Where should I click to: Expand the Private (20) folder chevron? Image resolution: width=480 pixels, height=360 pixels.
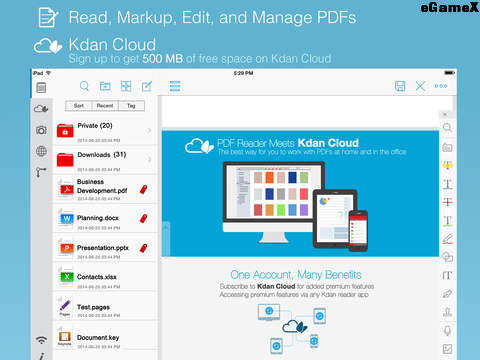click(x=149, y=130)
